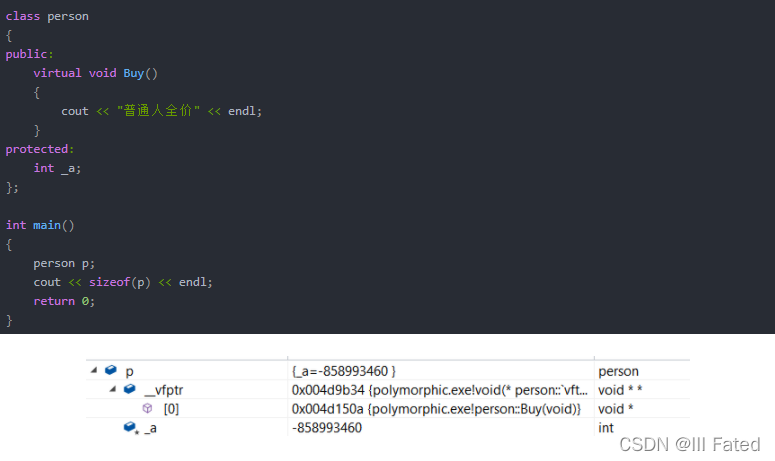The image size is (775, 461).
Task: Select the __vfptr name cell
Action: click(x=164, y=390)
